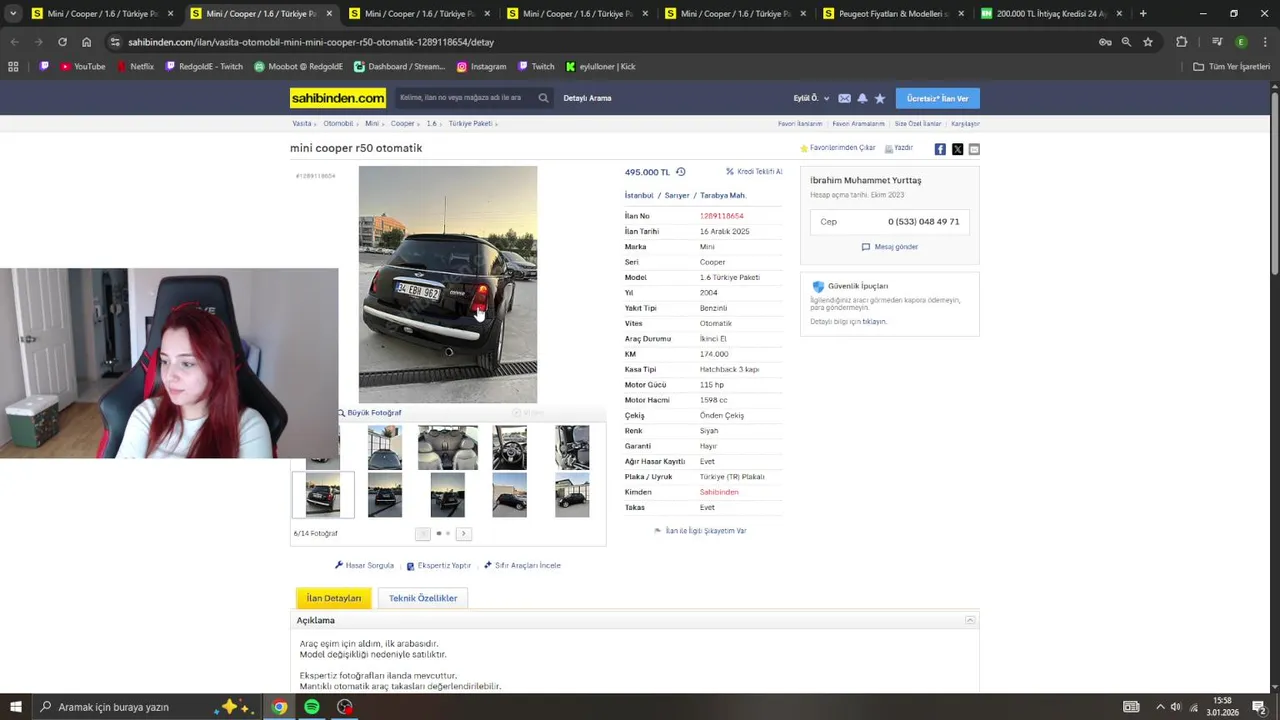Click the Yazdır print link
Image resolution: width=1280 pixels, height=720 pixels.
(899, 148)
